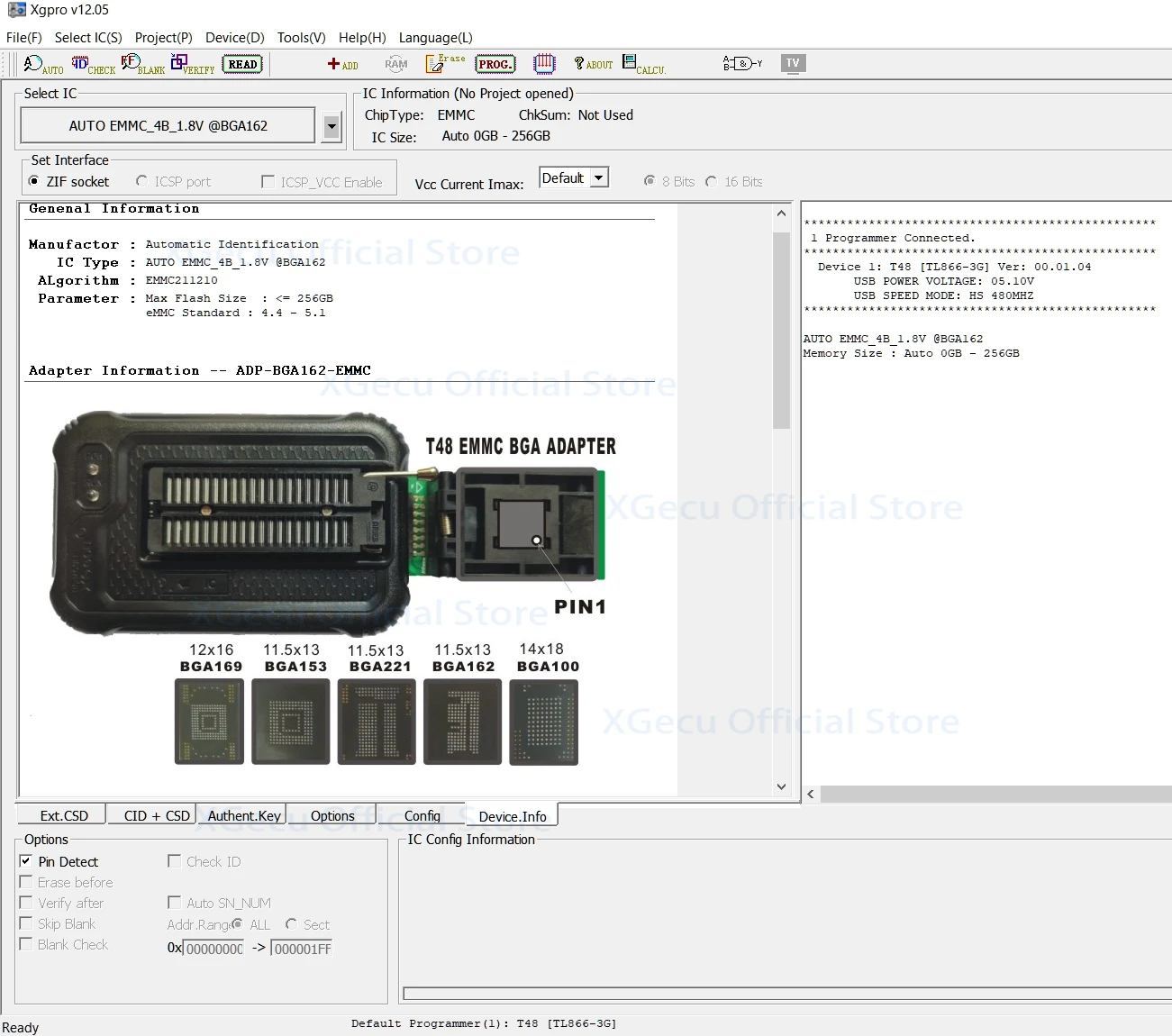The width and height of the screenshot is (1172, 1036).
Task: Switch to the Device.Info tab
Action: coord(513,815)
